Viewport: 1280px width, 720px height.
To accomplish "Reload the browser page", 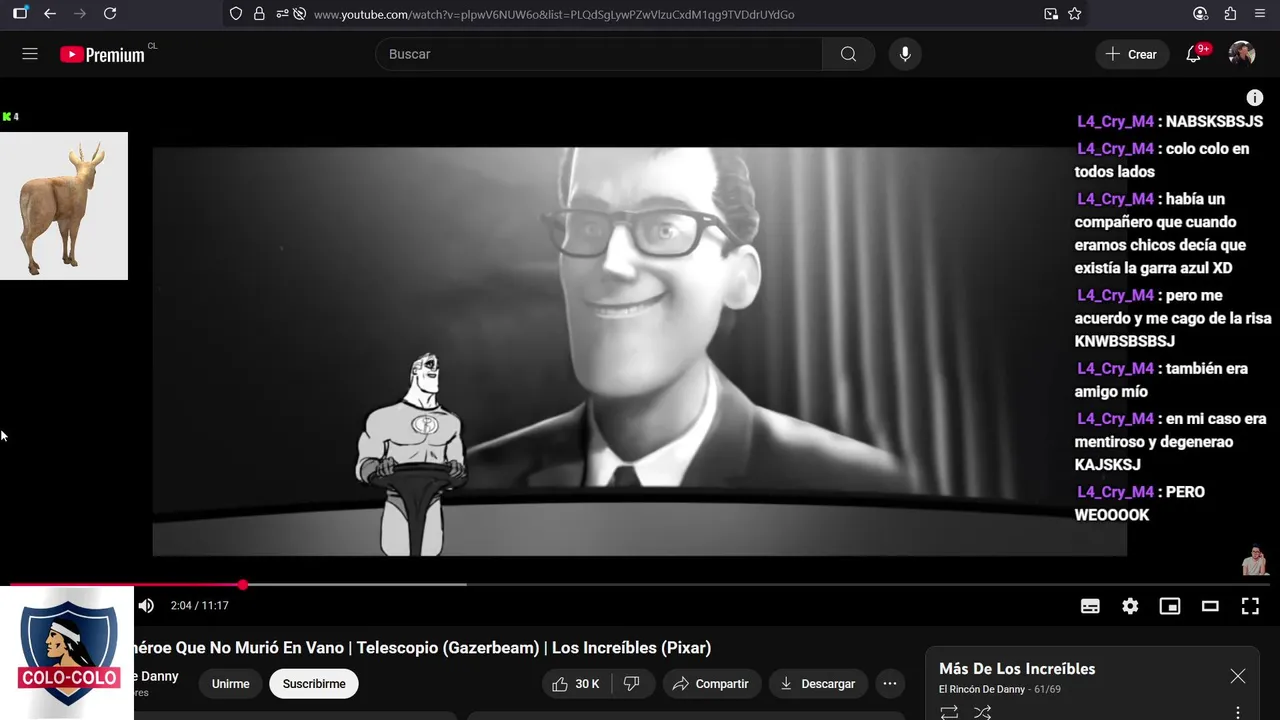I will [x=110, y=14].
